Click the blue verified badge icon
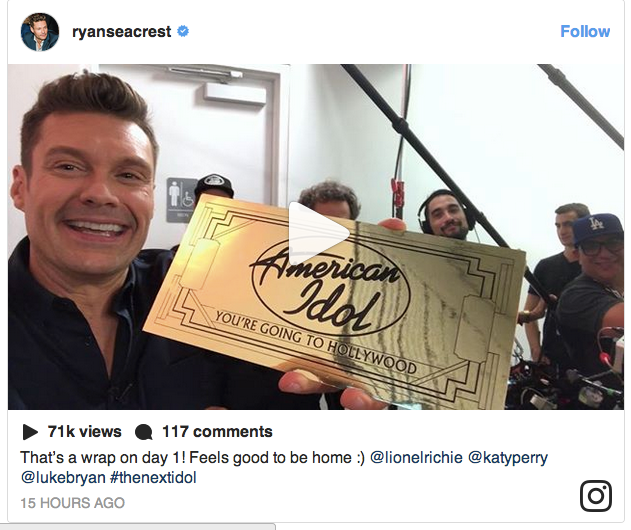The width and height of the screenshot is (631, 530). tap(183, 31)
